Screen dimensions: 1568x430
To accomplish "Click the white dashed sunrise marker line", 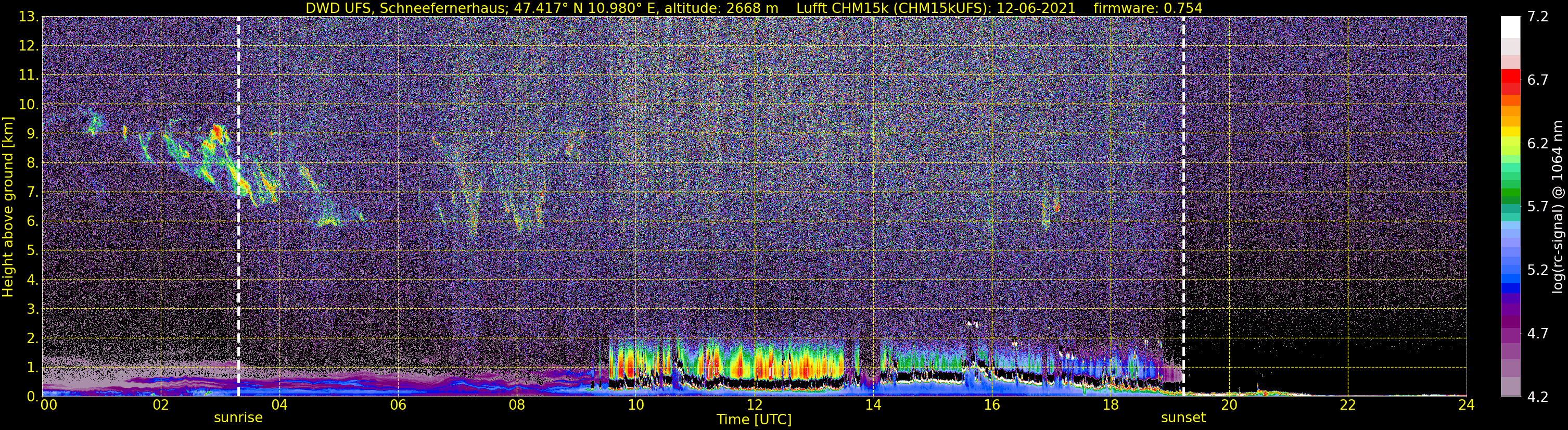I will coord(238,207).
